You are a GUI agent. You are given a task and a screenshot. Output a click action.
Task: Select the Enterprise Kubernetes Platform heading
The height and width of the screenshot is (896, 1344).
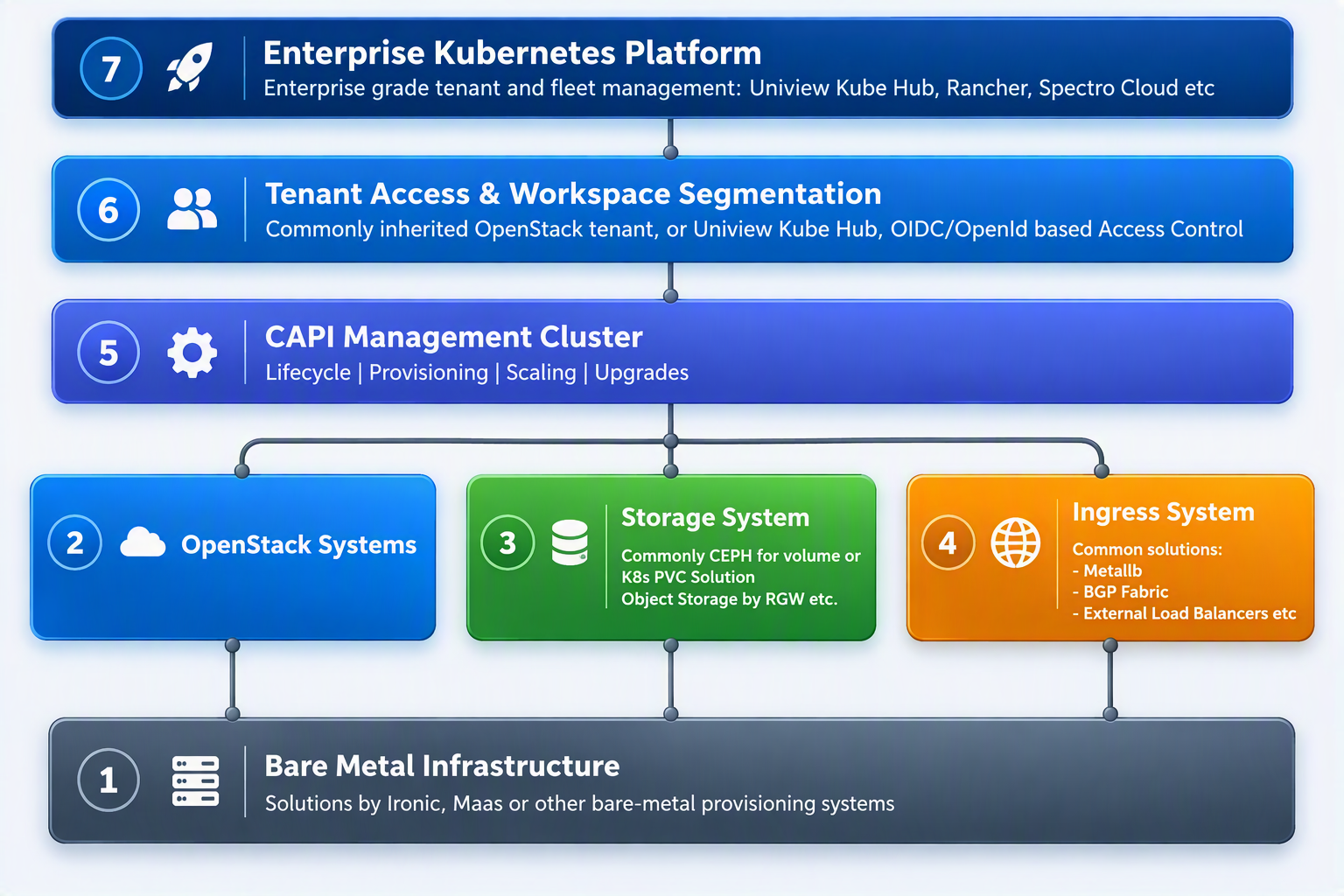pyautogui.click(x=512, y=52)
